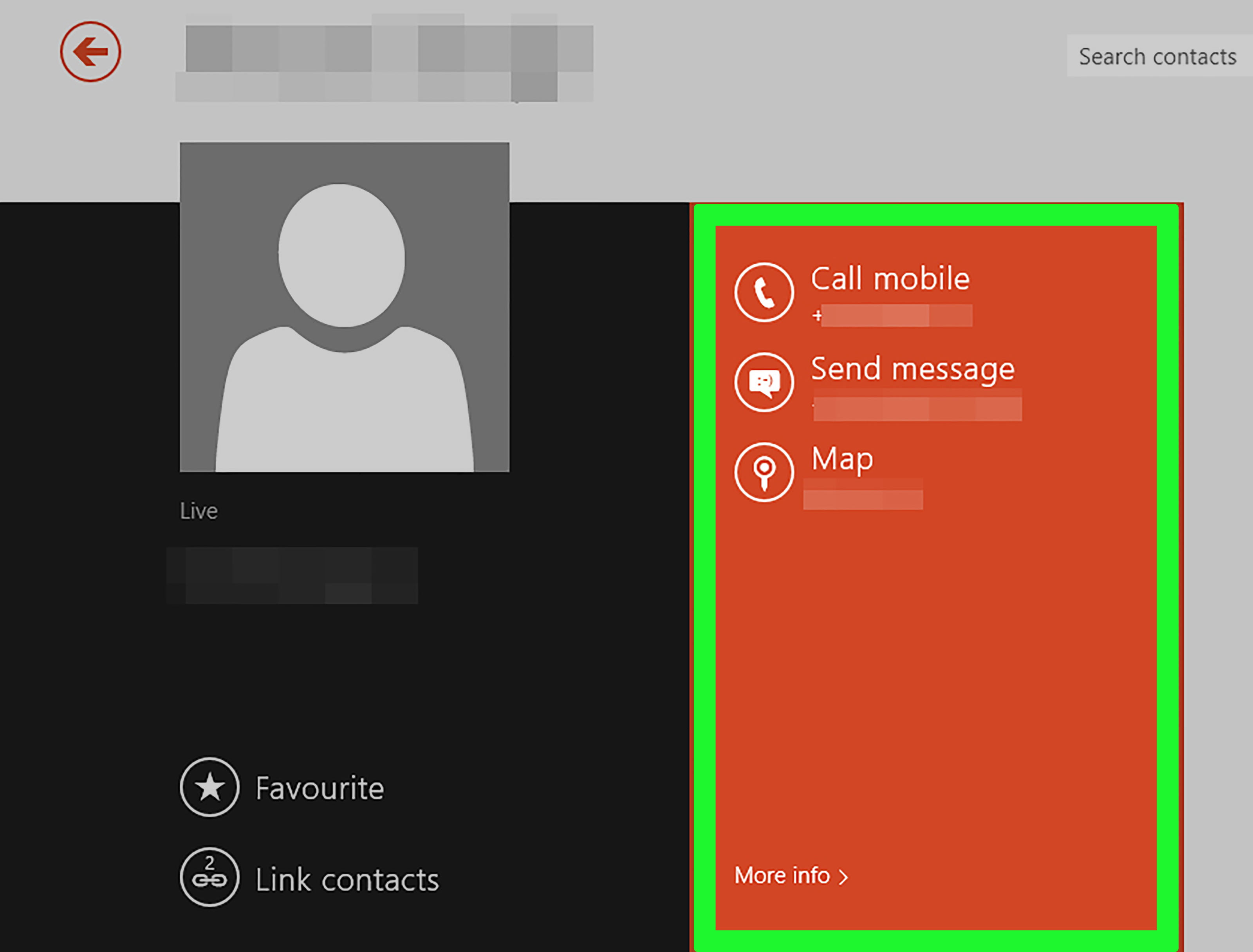Click the Live account label

point(199,511)
